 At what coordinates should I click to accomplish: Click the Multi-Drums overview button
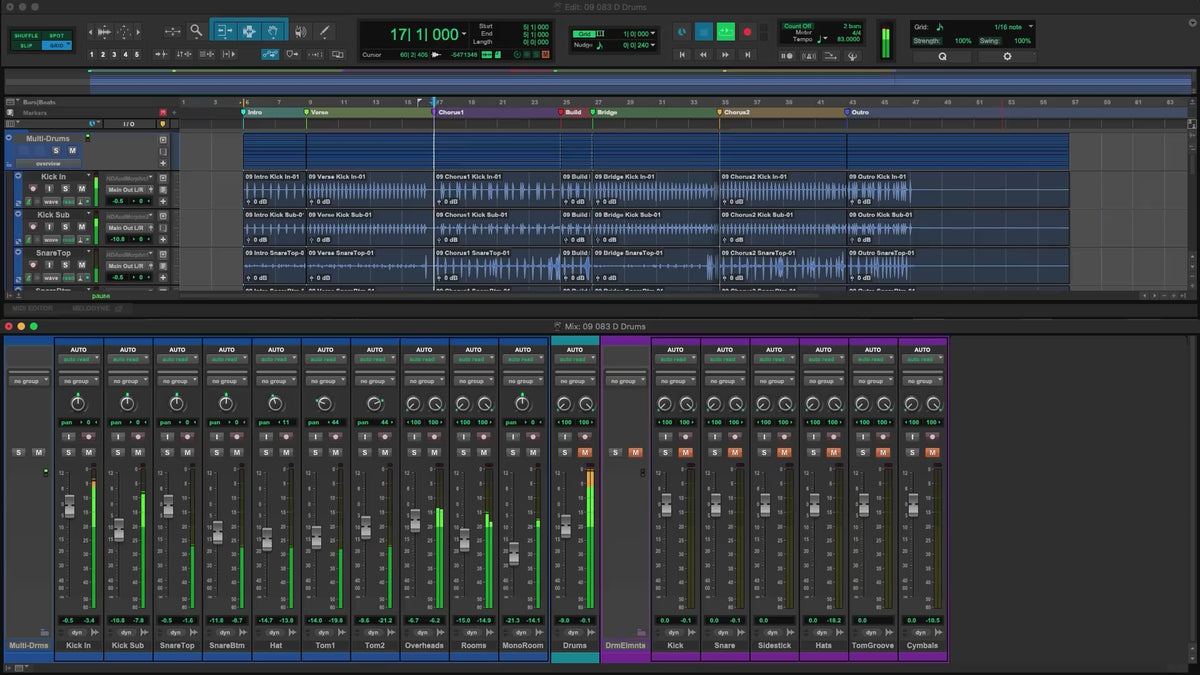pyautogui.click(x=48, y=163)
